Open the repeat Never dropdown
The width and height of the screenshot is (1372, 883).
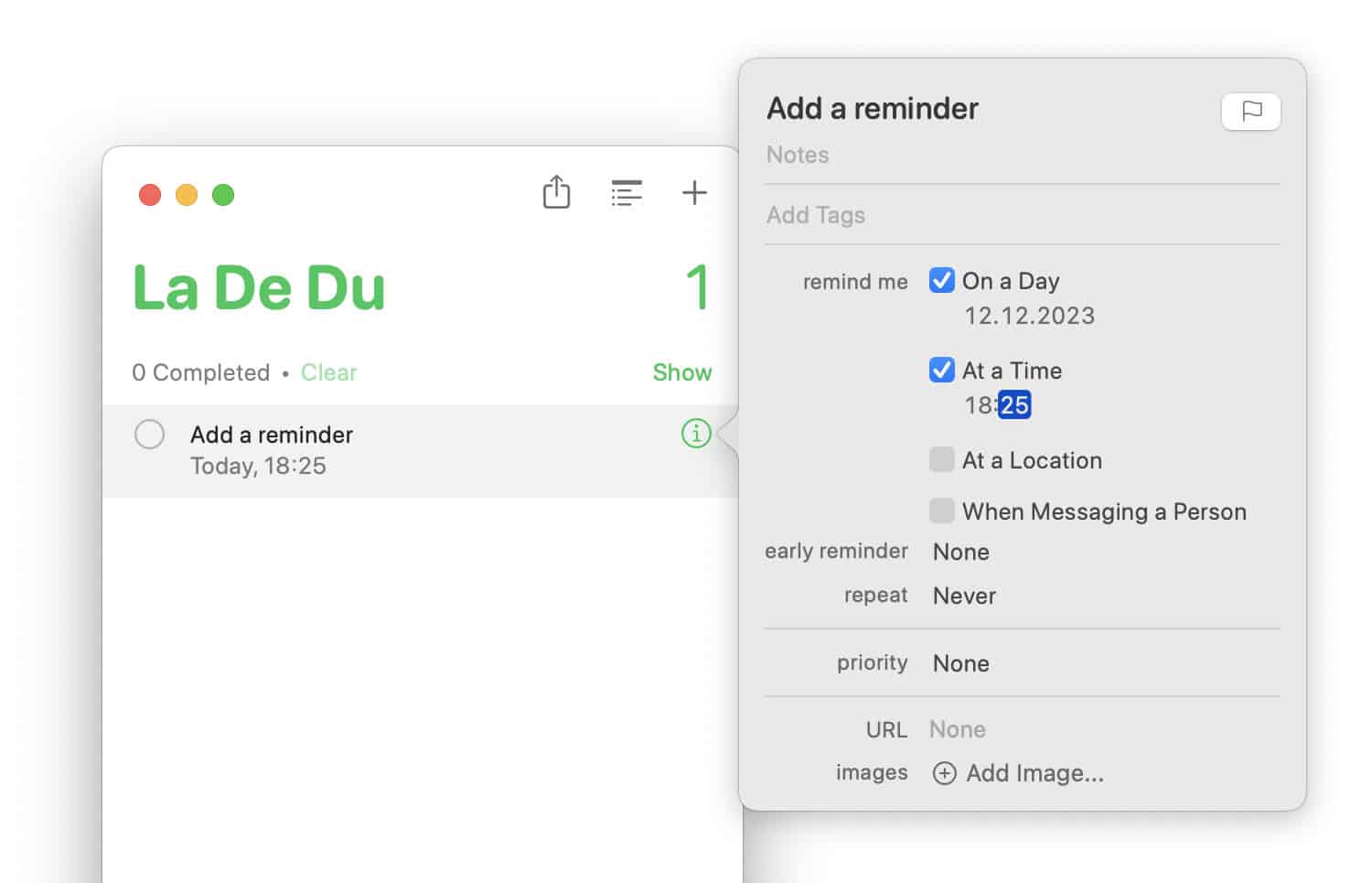click(x=962, y=595)
